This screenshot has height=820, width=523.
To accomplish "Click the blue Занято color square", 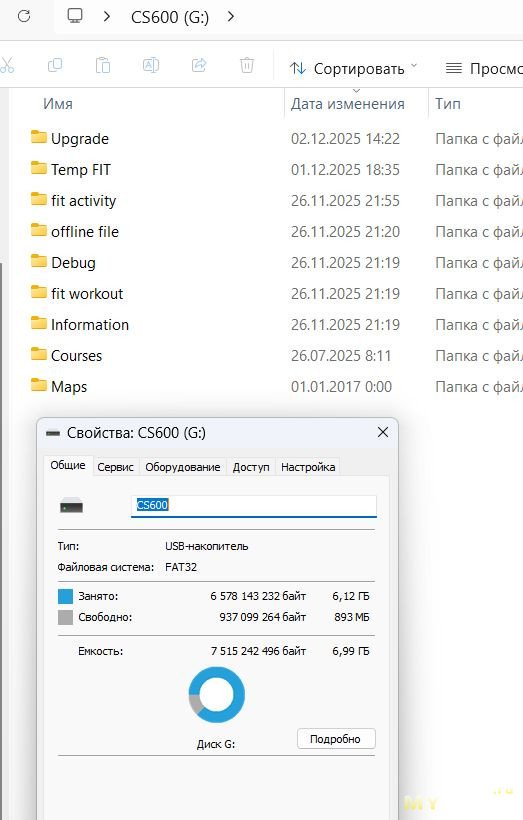I will click(x=65, y=596).
